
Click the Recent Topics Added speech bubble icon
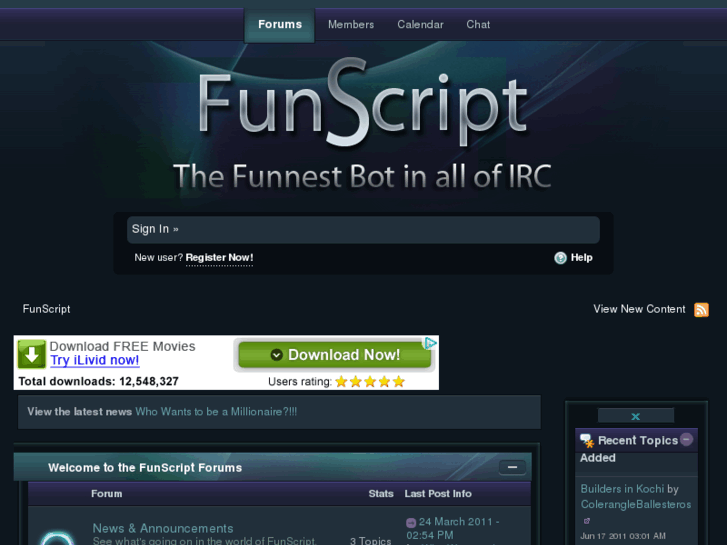(587, 441)
